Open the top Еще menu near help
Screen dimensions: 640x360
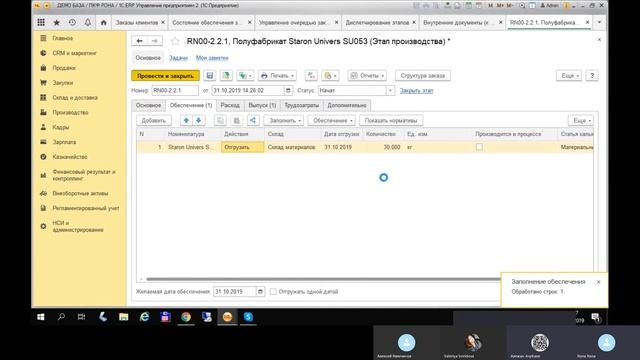pos(569,76)
